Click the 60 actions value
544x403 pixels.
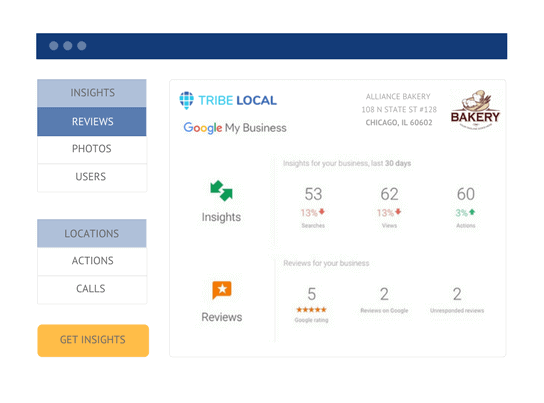coord(466,194)
